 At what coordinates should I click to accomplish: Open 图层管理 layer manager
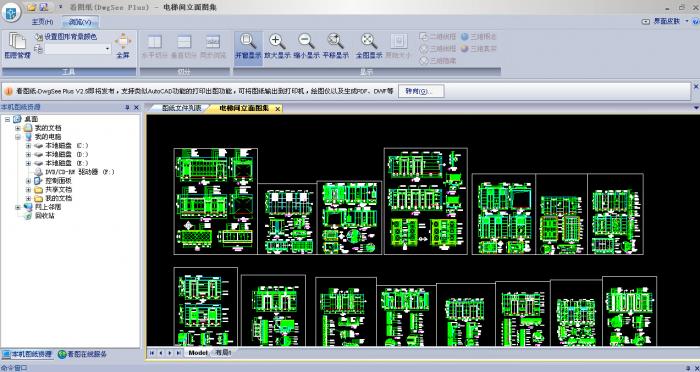[18, 46]
